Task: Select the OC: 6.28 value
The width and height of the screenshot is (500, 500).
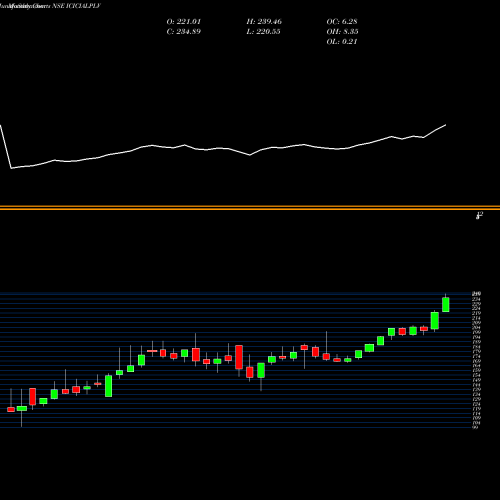Action: [x=342, y=22]
